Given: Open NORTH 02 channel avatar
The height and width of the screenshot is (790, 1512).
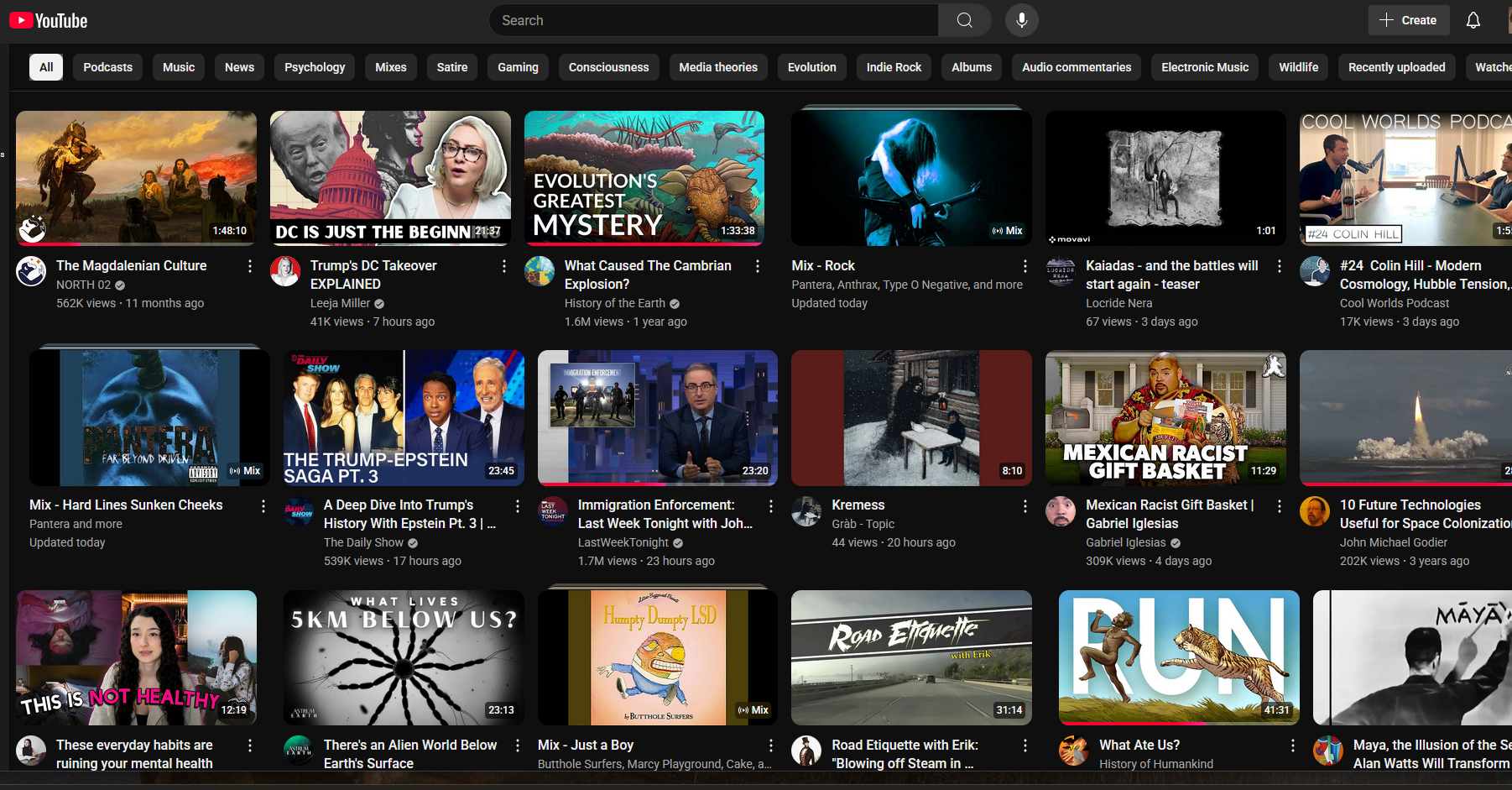Looking at the screenshot, I should click(31, 271).
